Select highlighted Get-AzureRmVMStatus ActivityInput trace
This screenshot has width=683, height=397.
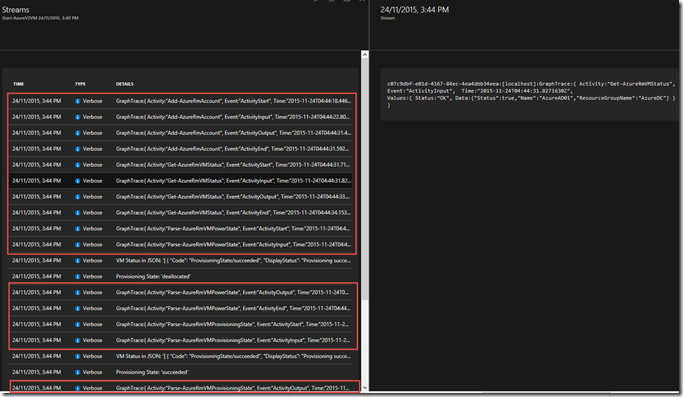click(x=180, y=181)
